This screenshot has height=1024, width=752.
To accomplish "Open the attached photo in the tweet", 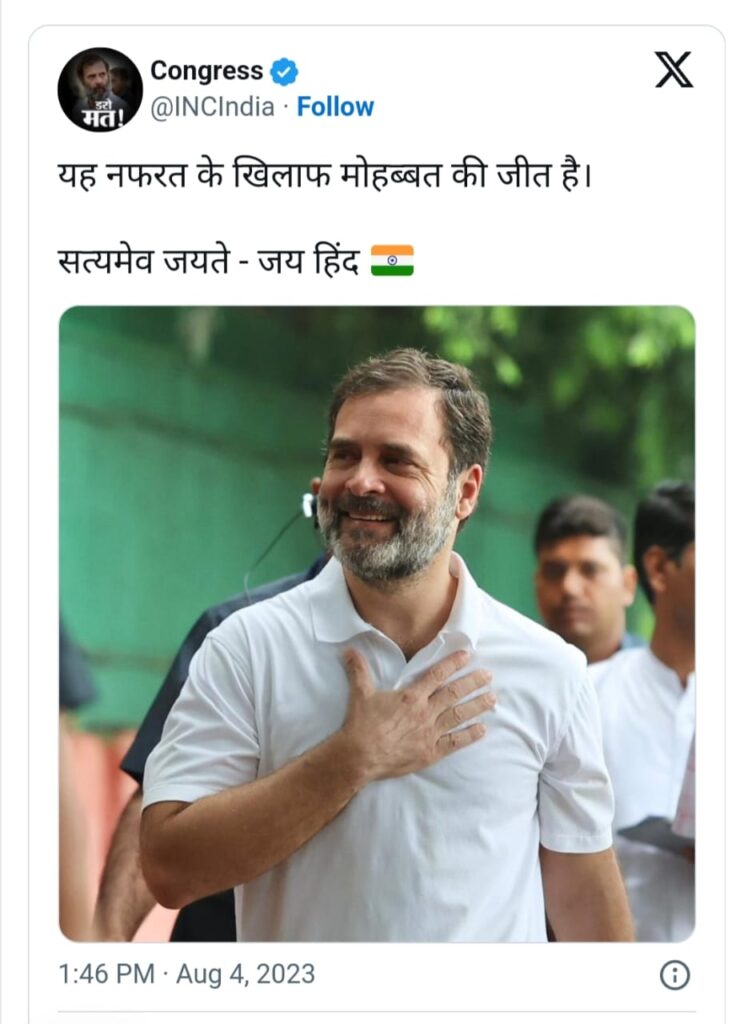I will pos(377,624).
